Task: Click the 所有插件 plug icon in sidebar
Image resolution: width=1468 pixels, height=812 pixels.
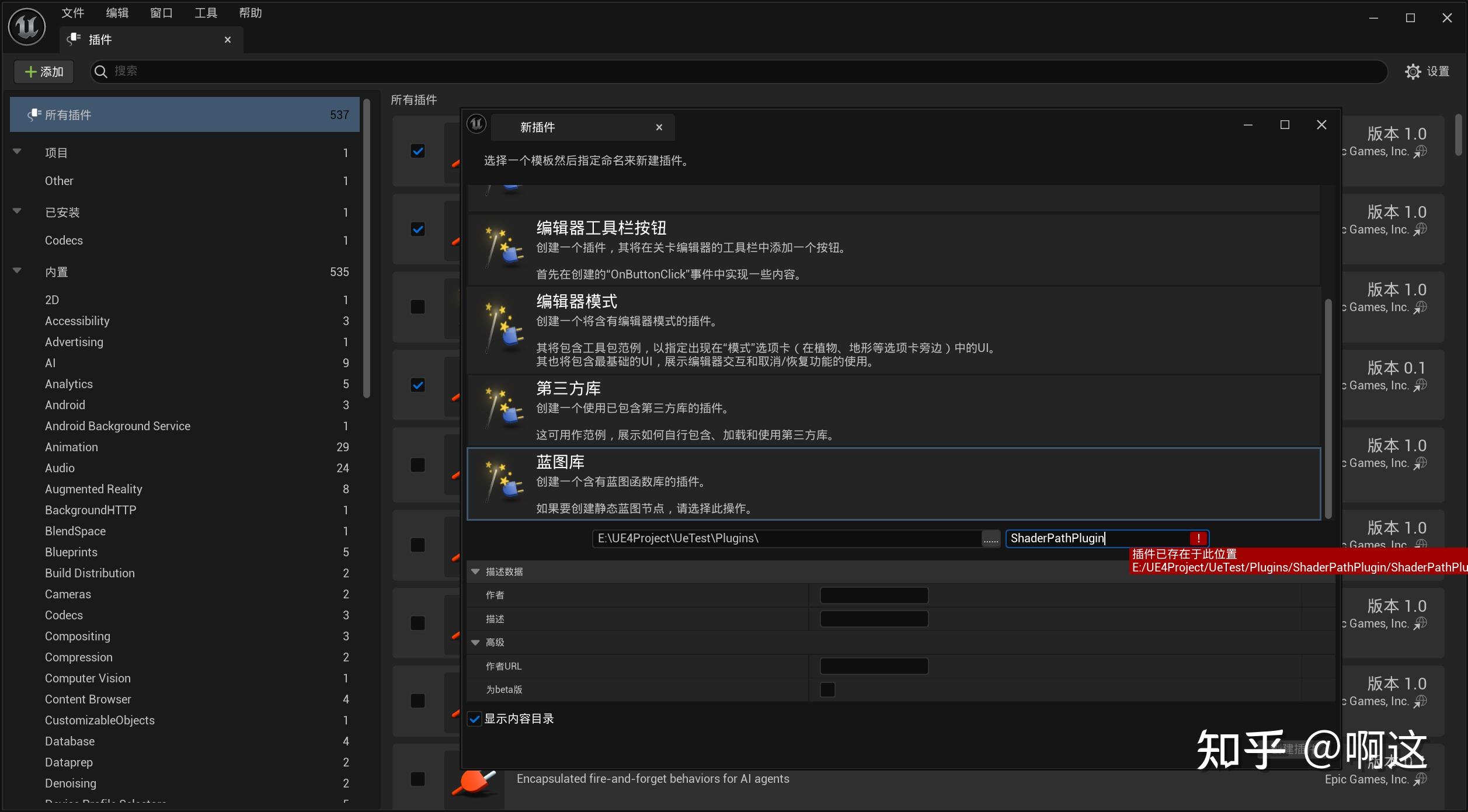Action: click(34, 114)
